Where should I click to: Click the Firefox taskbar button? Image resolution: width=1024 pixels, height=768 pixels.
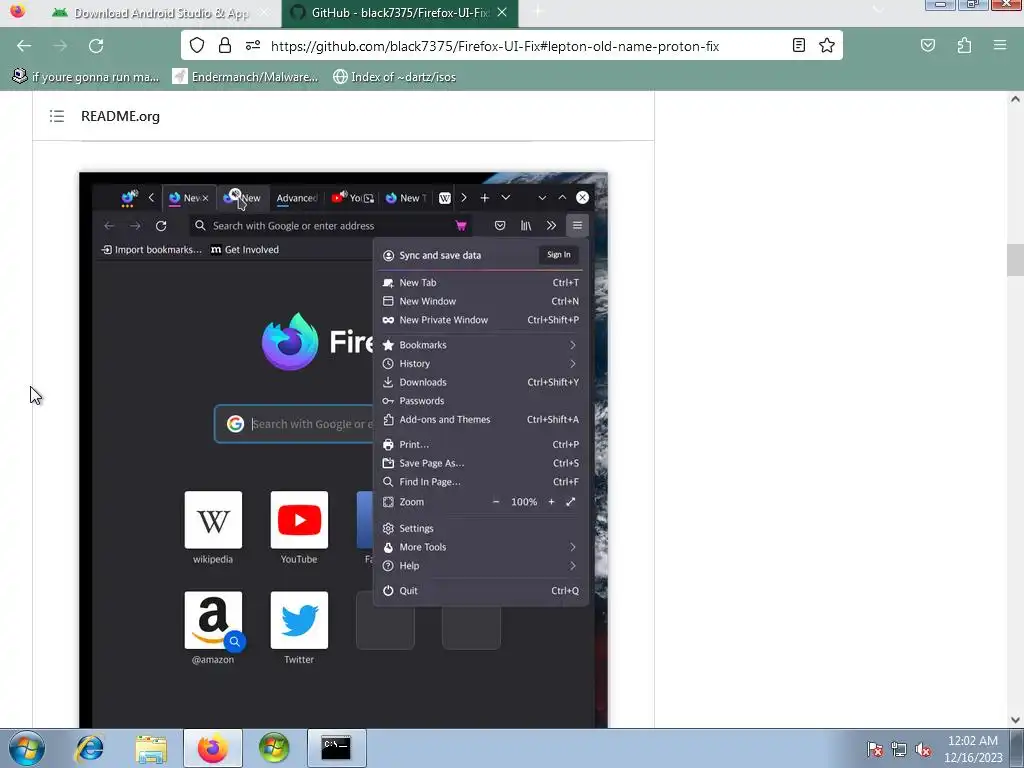point(213,748)
